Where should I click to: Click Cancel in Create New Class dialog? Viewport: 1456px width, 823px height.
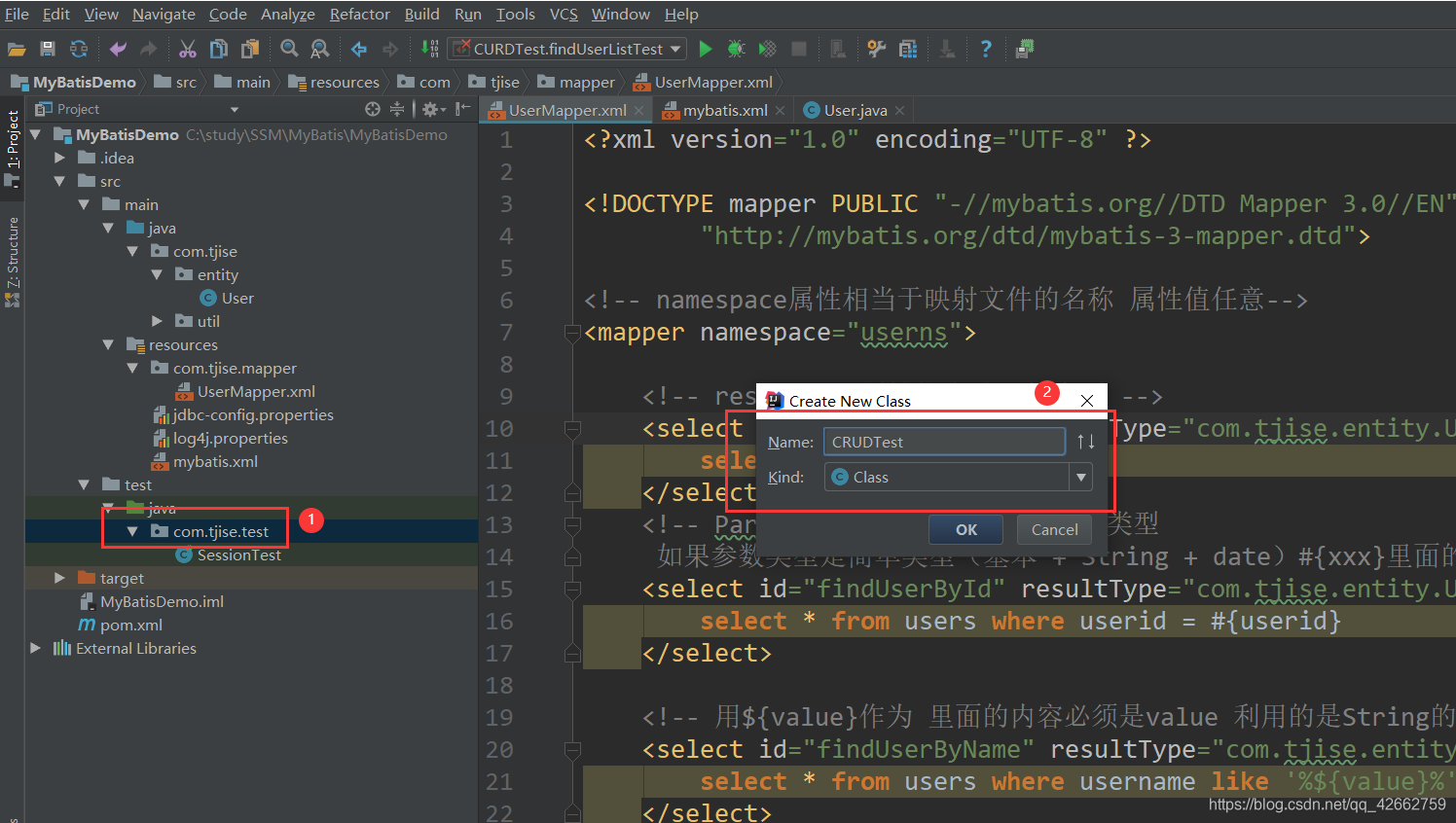point(1054,529)
